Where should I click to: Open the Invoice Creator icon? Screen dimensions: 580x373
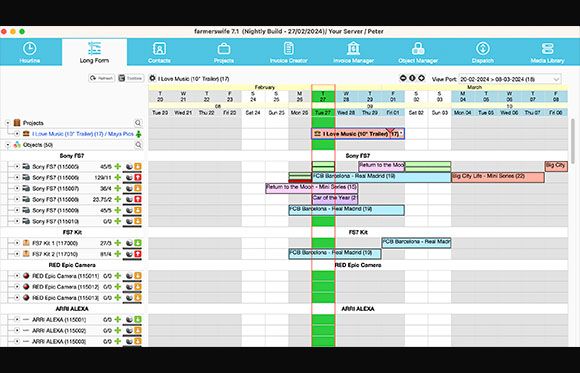(289, 49)
